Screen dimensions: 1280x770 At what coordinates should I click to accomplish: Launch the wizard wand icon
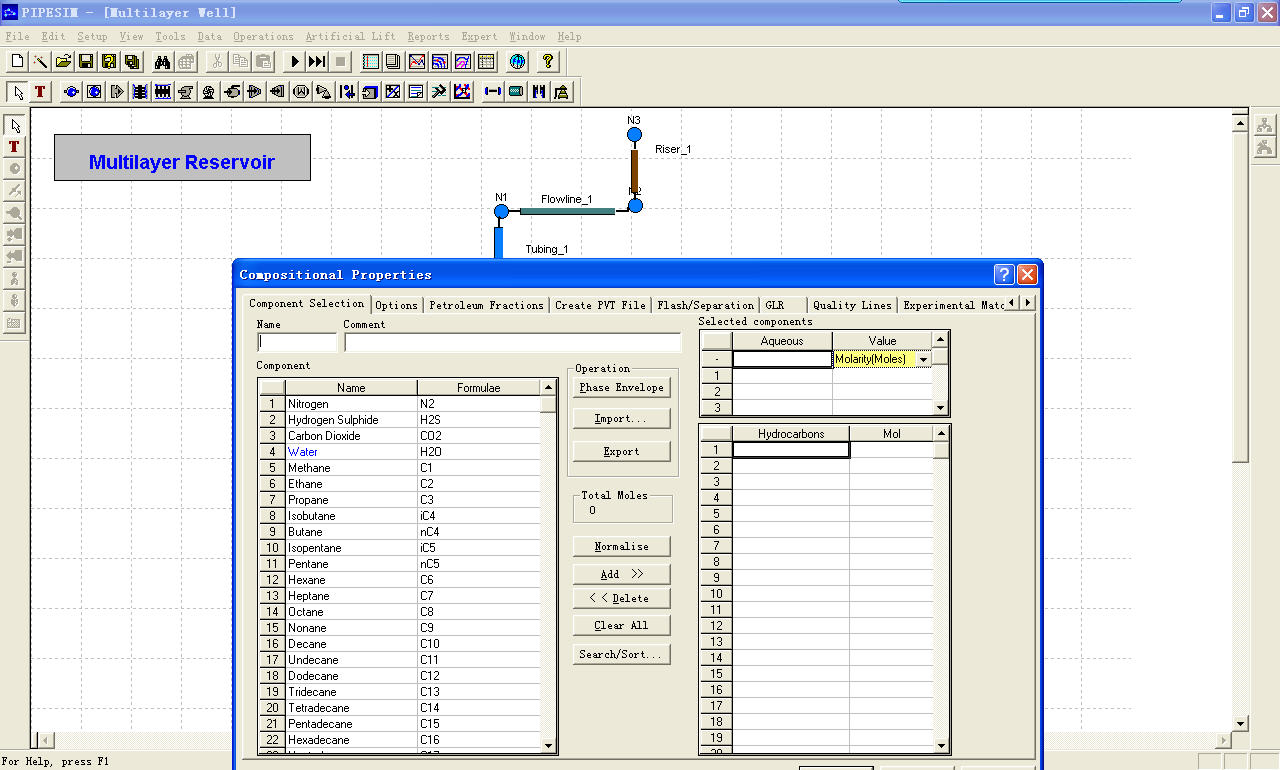[40, 62]
